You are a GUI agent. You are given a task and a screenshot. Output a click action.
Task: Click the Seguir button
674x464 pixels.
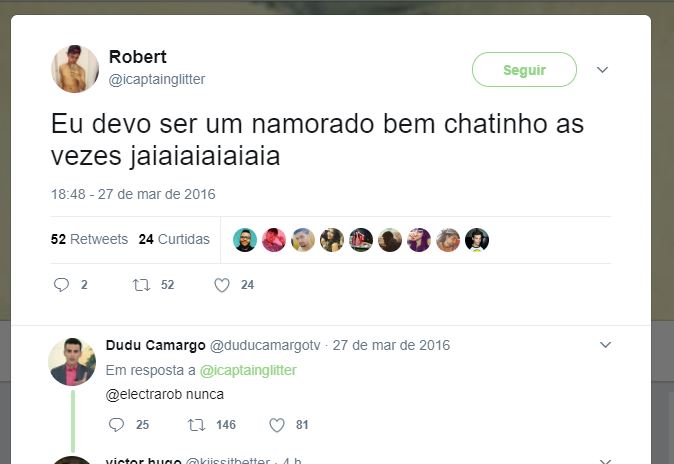524,70
